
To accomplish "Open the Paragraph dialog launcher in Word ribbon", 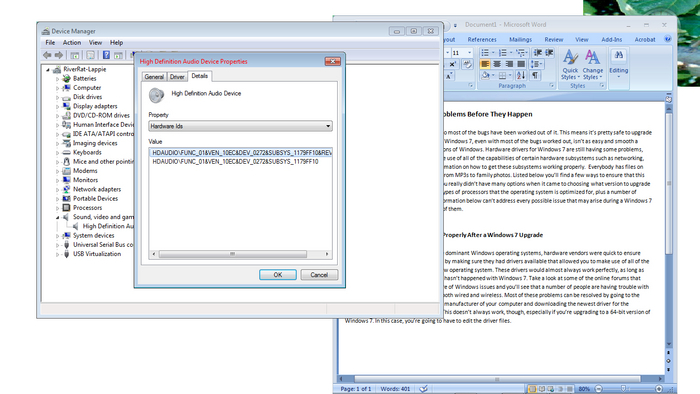I will (x=552, y=85).
